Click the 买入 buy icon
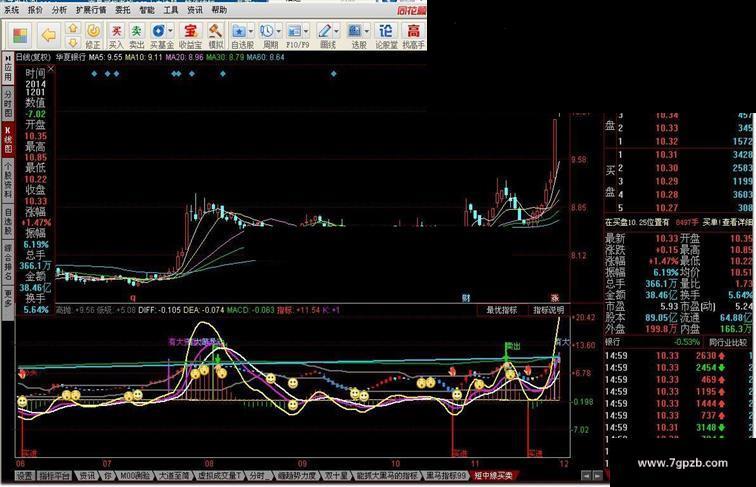This screenshot has height=487, width=756. click(x=116, y=36)
